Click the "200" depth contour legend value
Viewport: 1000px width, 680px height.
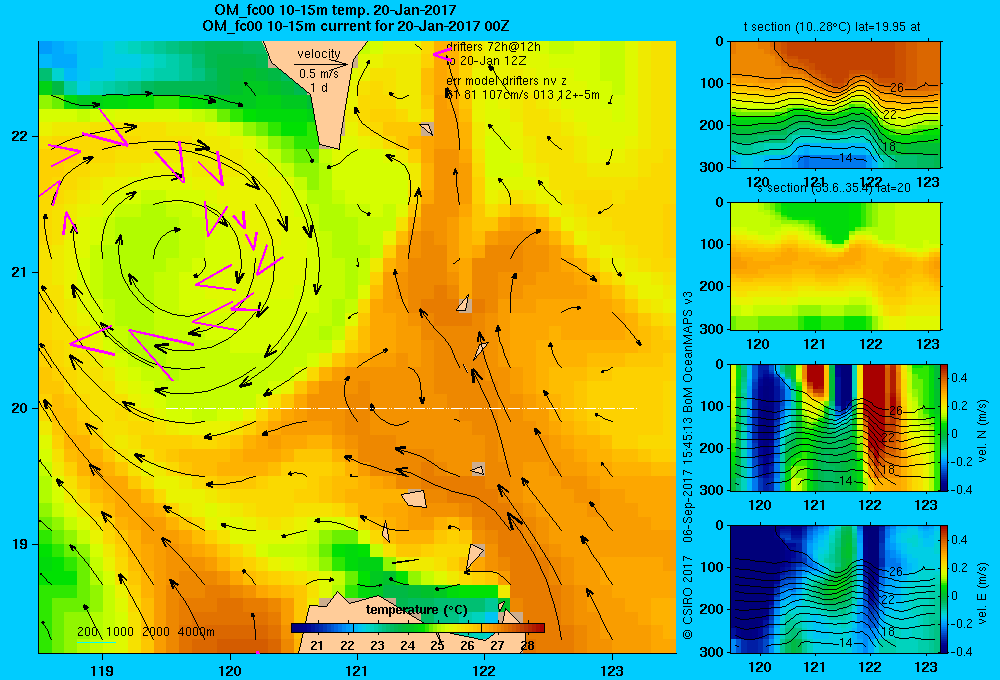87,632
